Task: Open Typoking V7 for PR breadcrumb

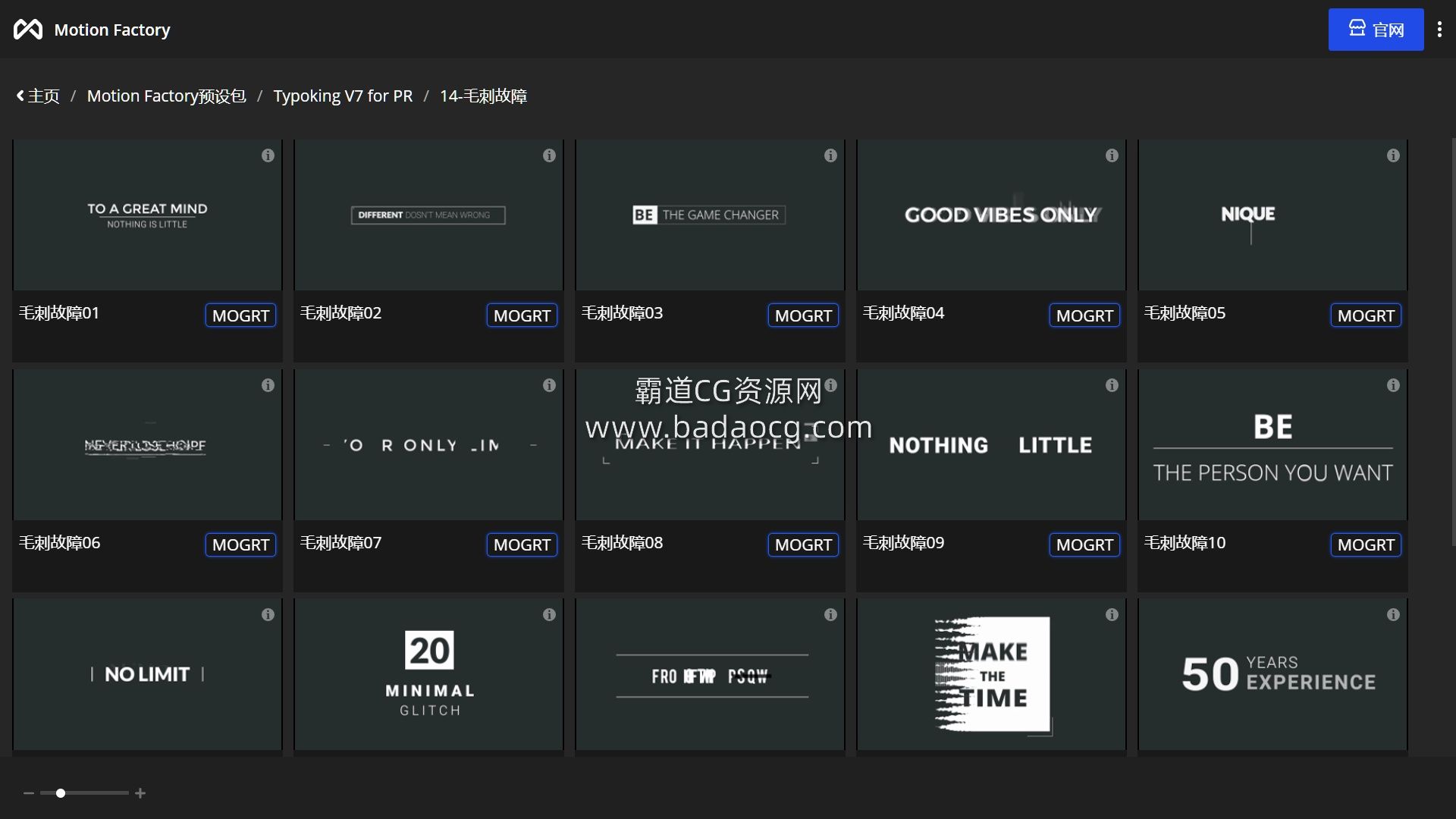Action: (343, 96)
